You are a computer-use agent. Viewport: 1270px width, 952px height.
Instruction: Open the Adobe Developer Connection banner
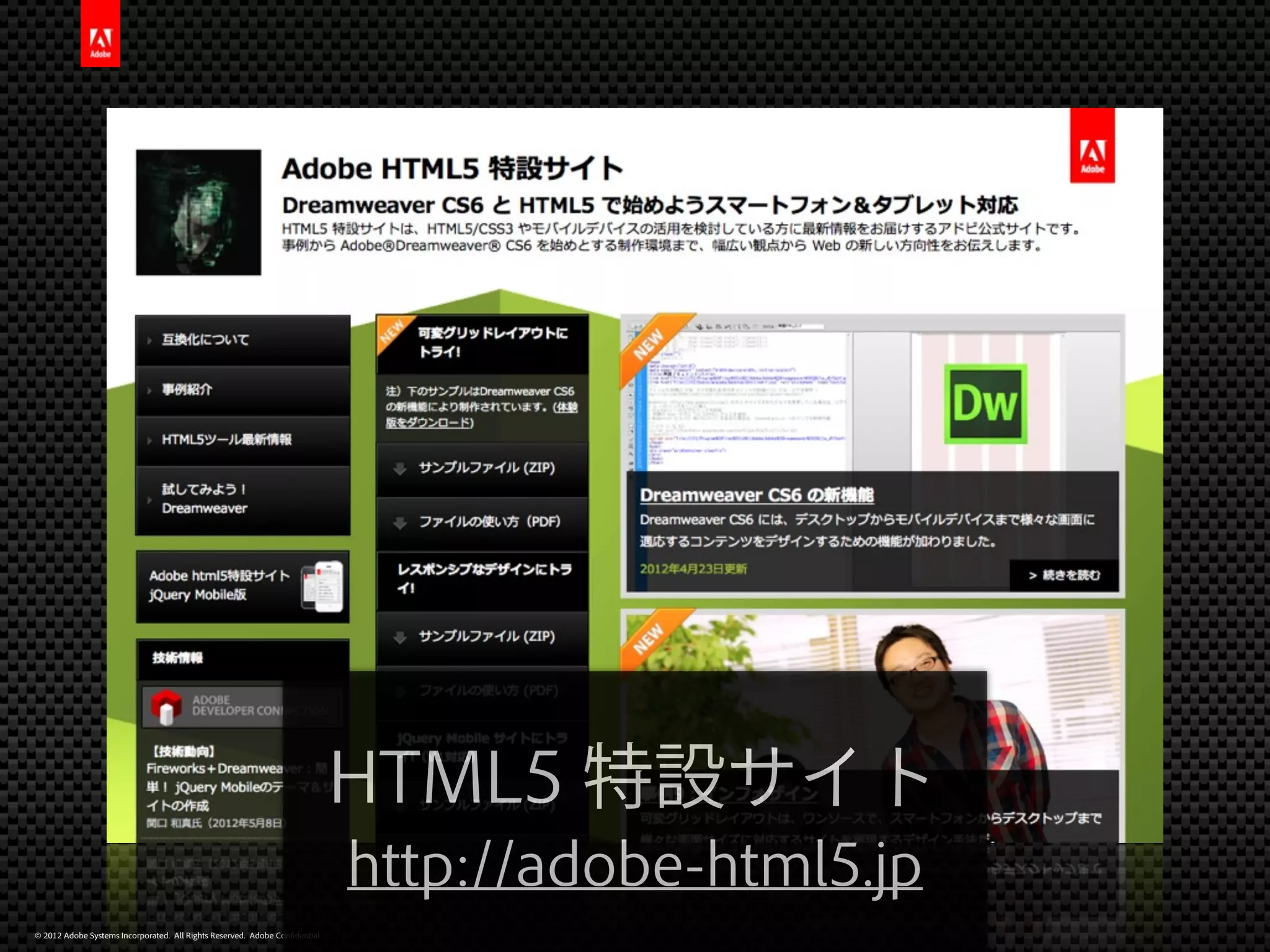[x=242, y=706]
